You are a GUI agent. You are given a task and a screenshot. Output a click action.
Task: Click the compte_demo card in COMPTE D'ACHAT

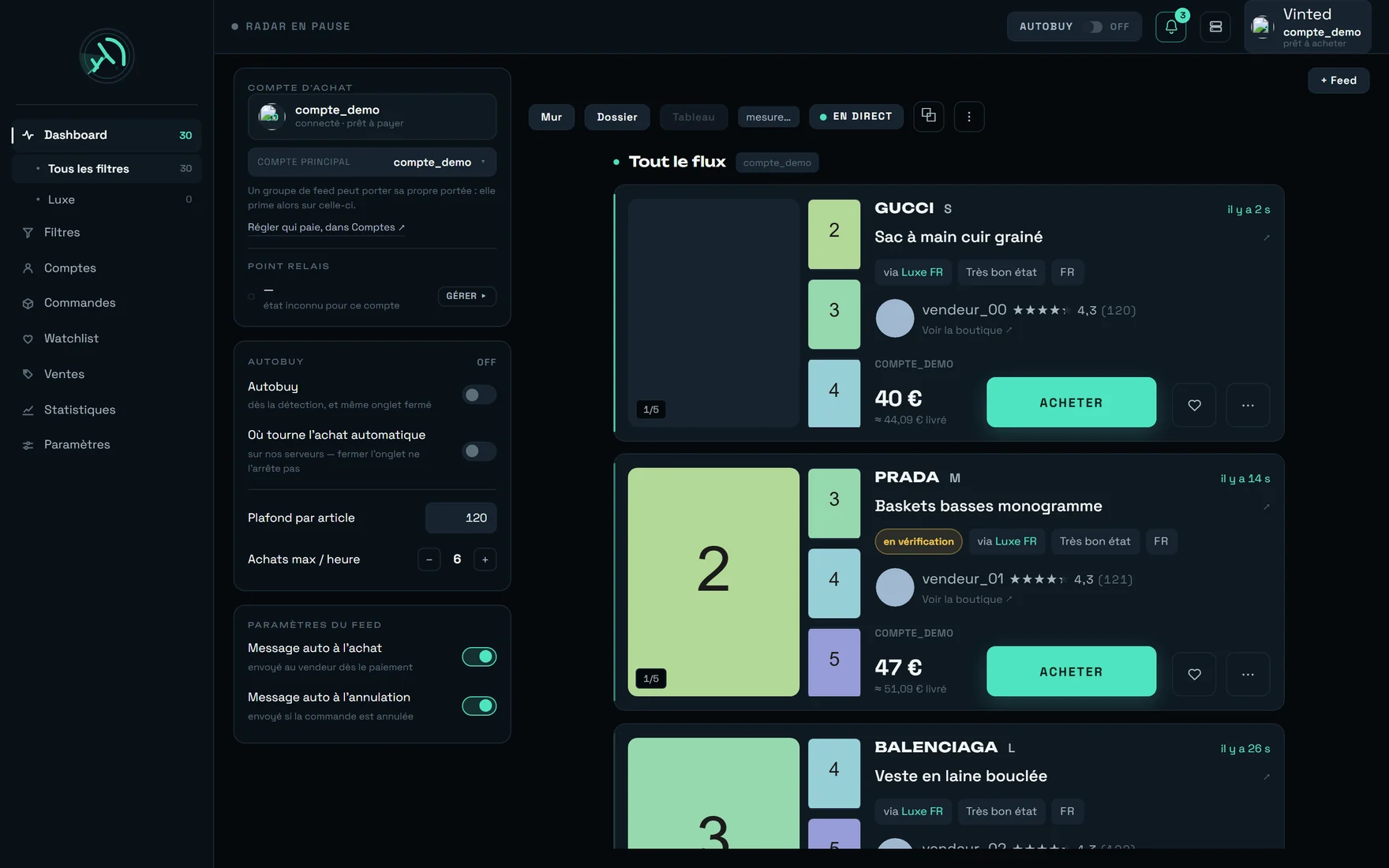coord(372,117)
